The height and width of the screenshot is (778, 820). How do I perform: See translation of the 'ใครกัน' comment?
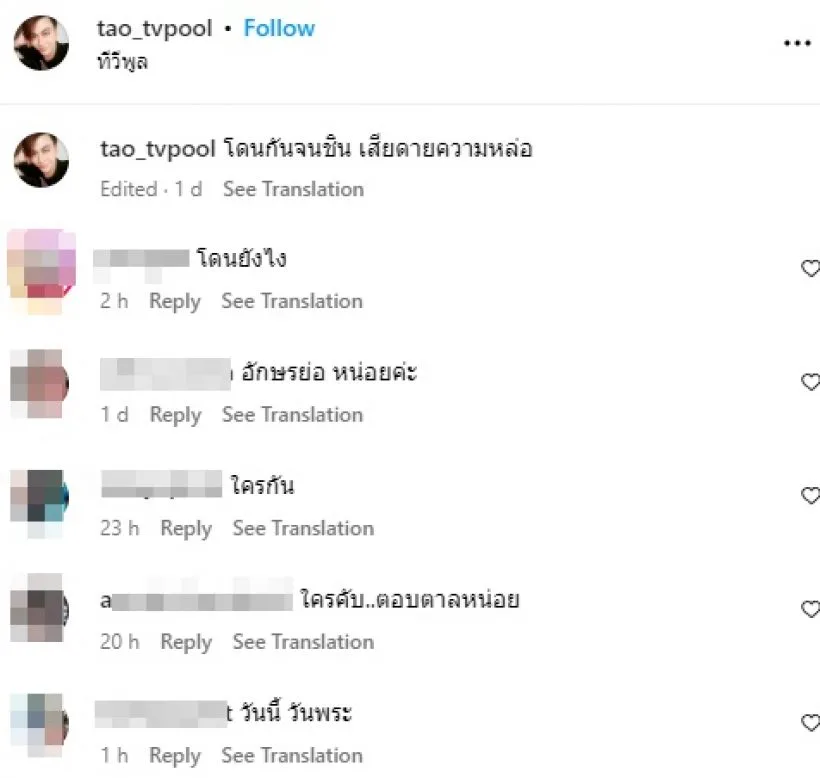(x=303, y=528)
